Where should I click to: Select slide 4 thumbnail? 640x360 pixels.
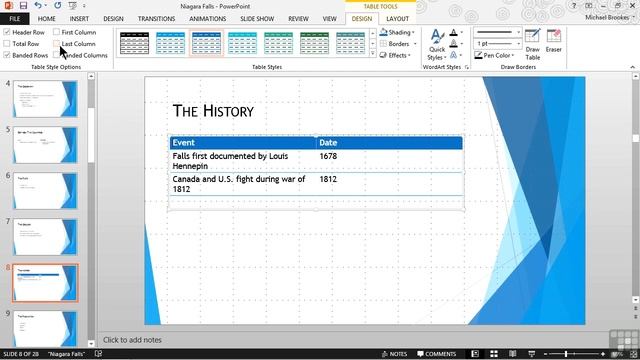click(x=45, y=99)
